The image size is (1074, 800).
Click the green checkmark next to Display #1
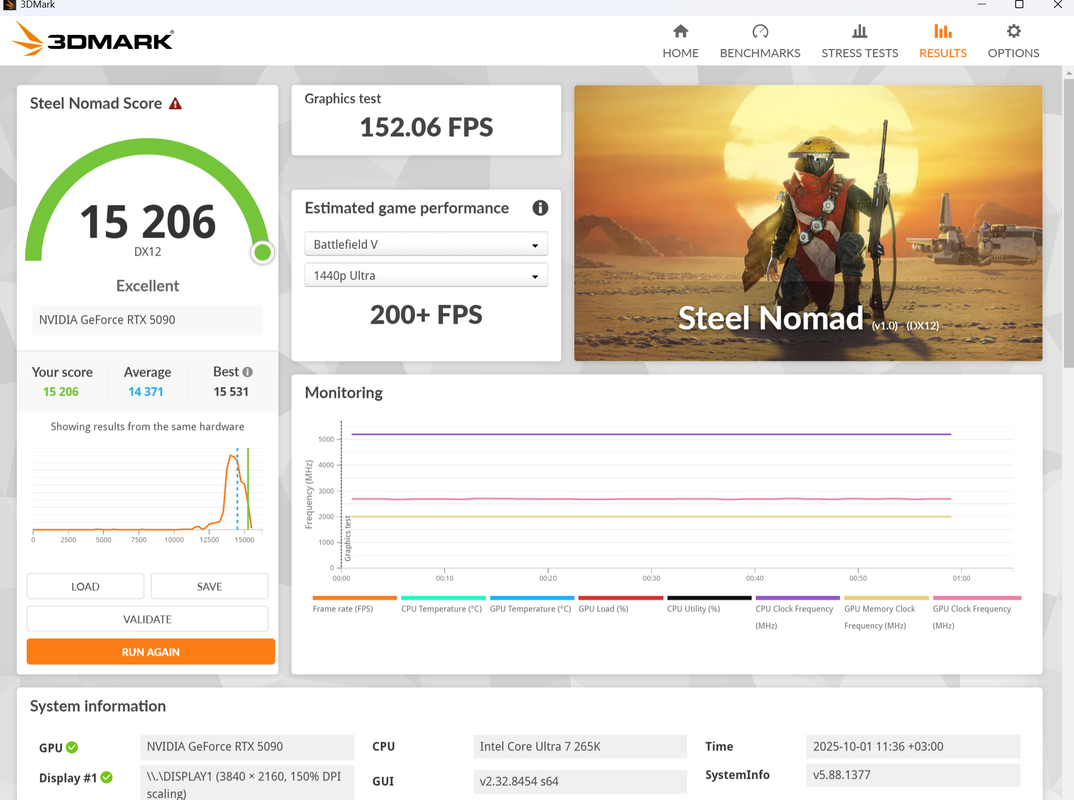106,777
